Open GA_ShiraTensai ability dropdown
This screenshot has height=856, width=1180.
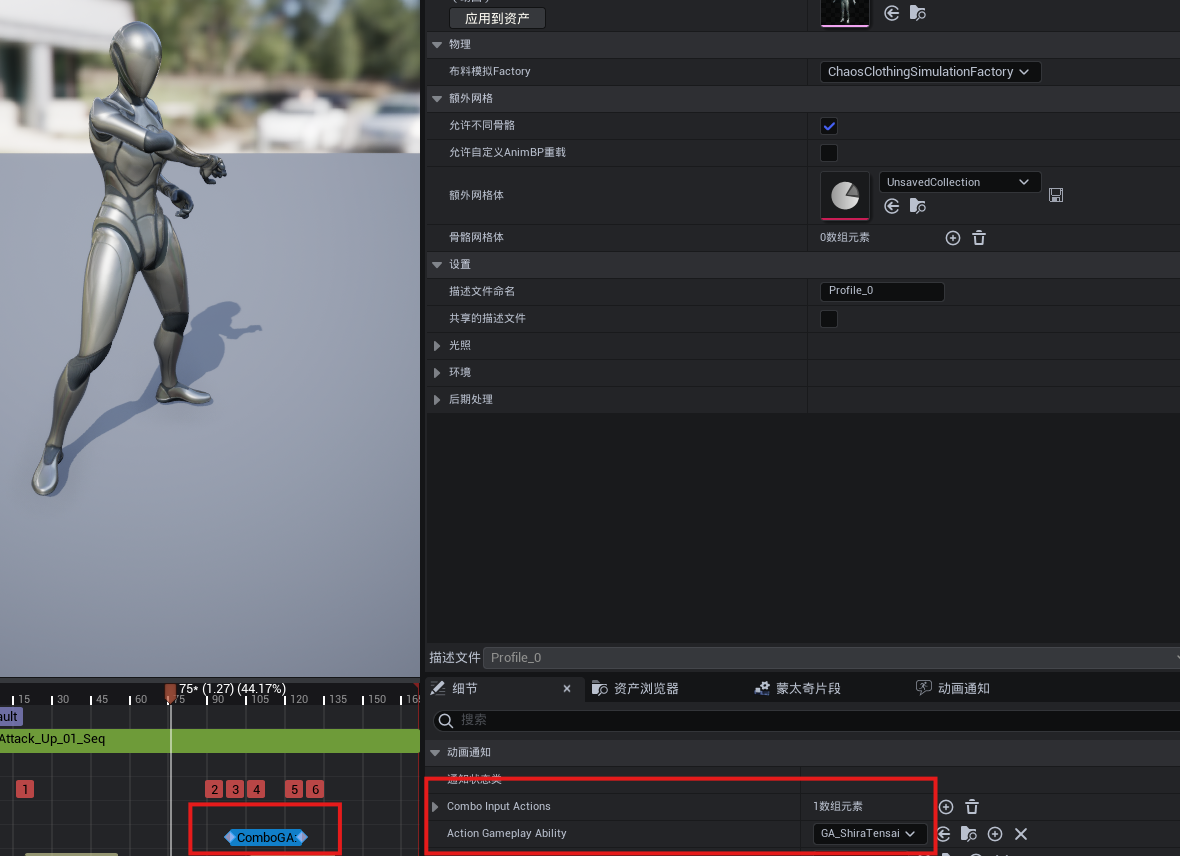868,834
